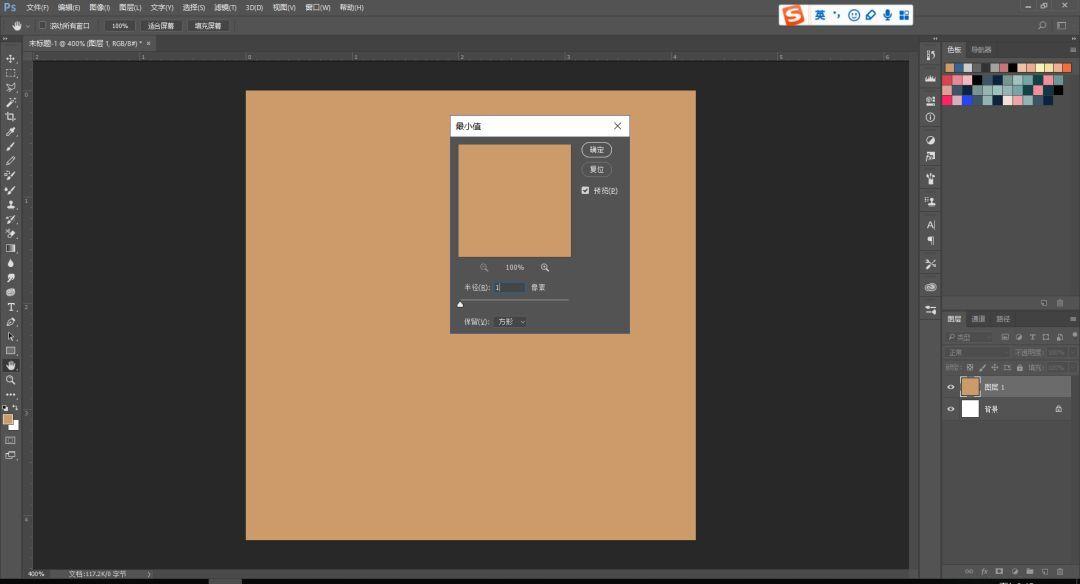Viewport: 1080px width, 584px height.
Task: Hide 图层 1 layer visibility
Action: click(951, 387)
